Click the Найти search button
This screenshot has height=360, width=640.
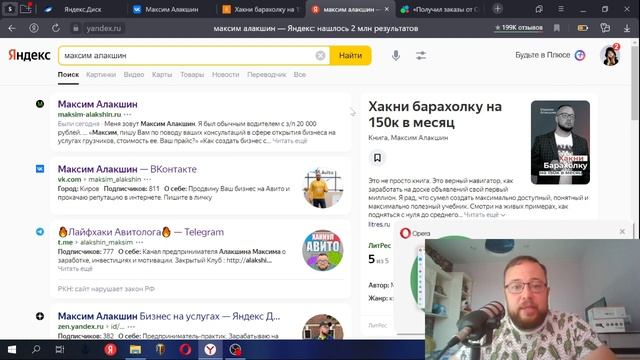click(351, 56)
